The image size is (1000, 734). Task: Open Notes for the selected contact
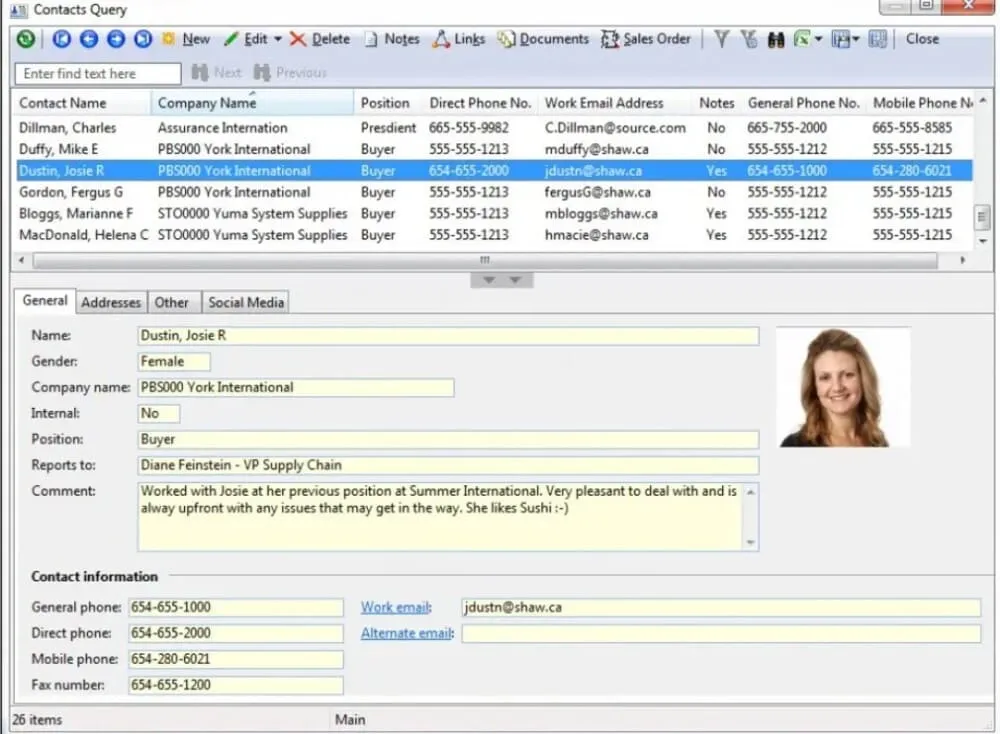point(398,39)
